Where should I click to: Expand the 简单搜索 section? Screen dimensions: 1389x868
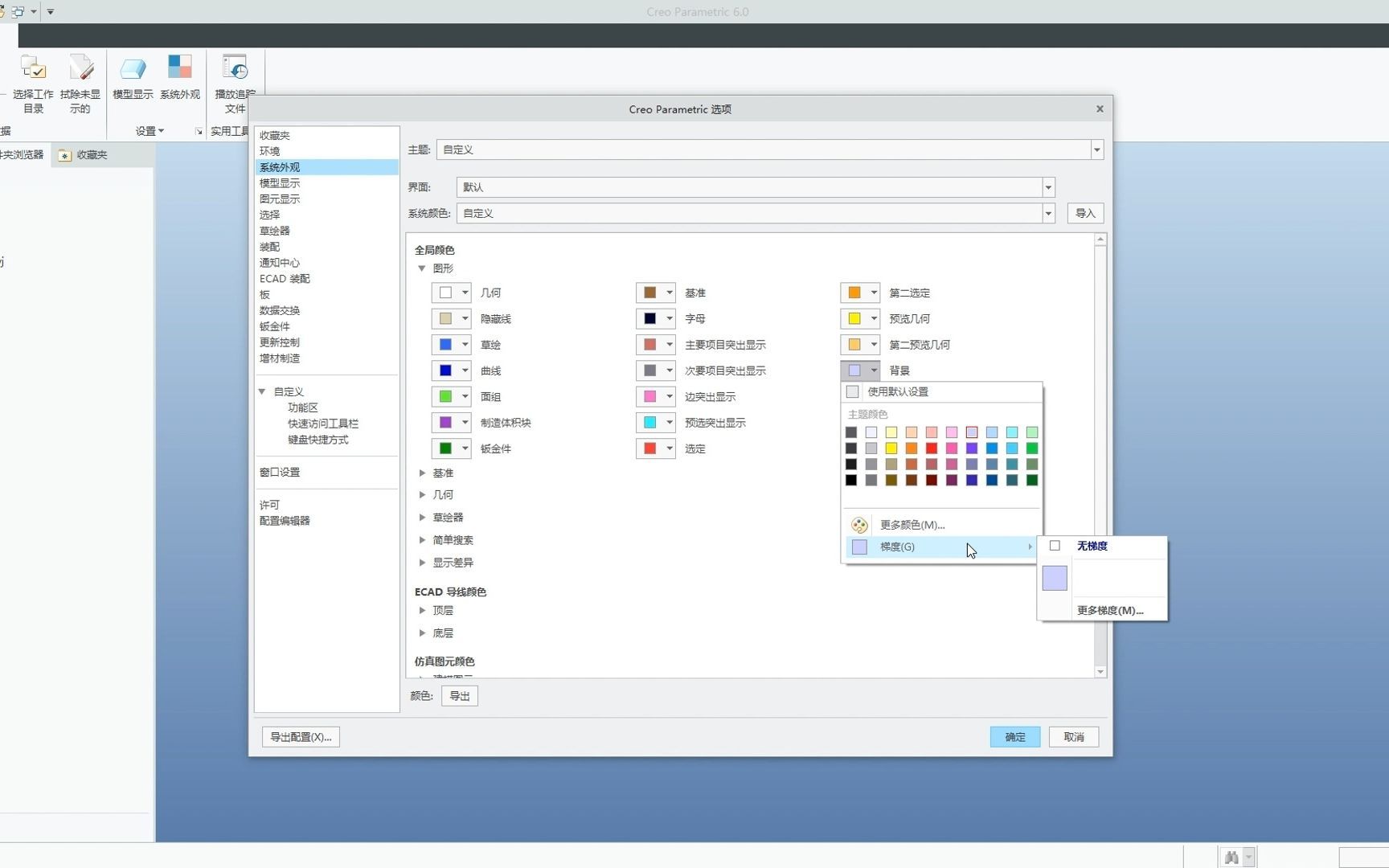tap(422, 540)
